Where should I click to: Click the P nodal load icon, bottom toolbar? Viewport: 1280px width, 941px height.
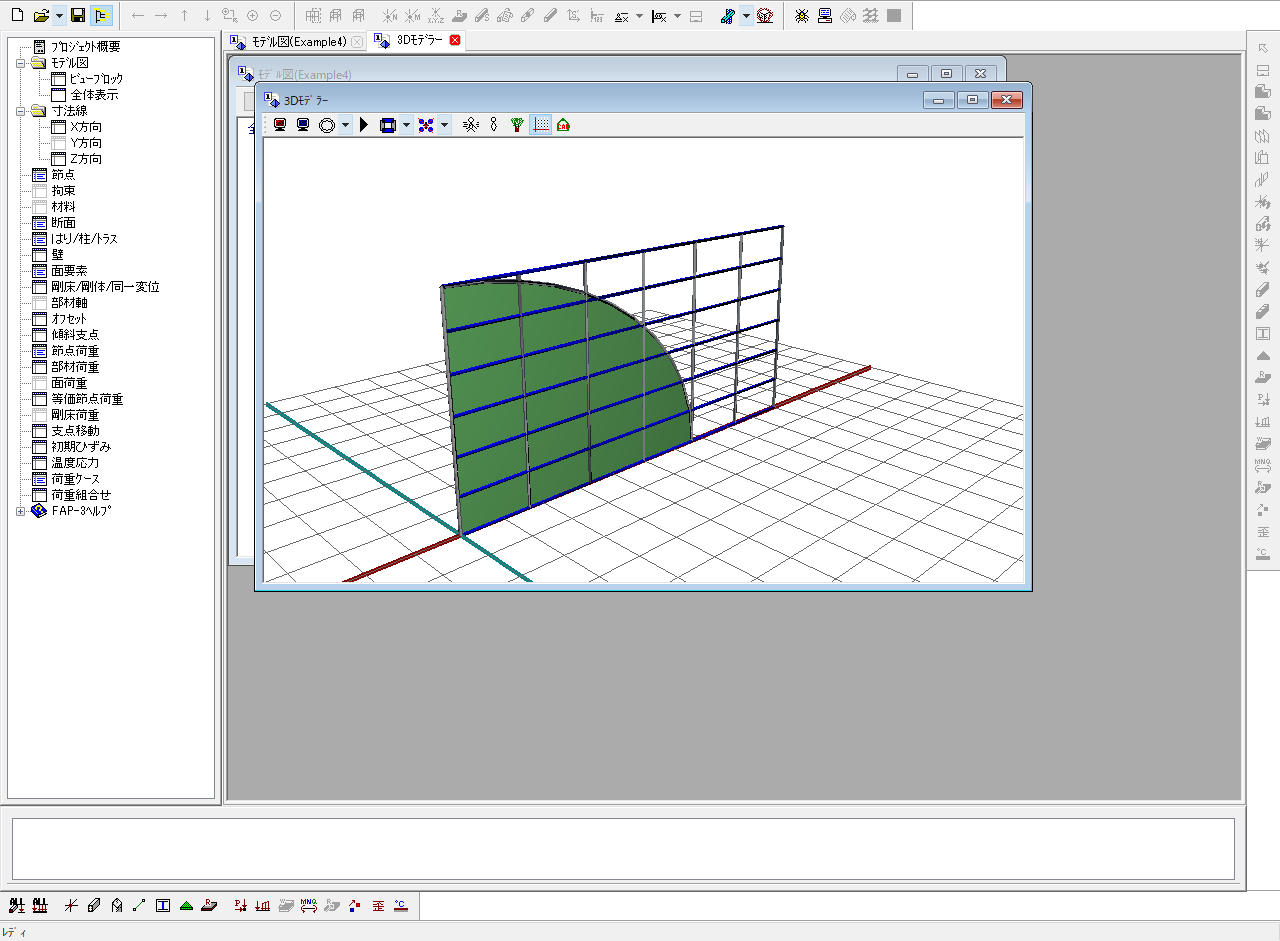240,906
